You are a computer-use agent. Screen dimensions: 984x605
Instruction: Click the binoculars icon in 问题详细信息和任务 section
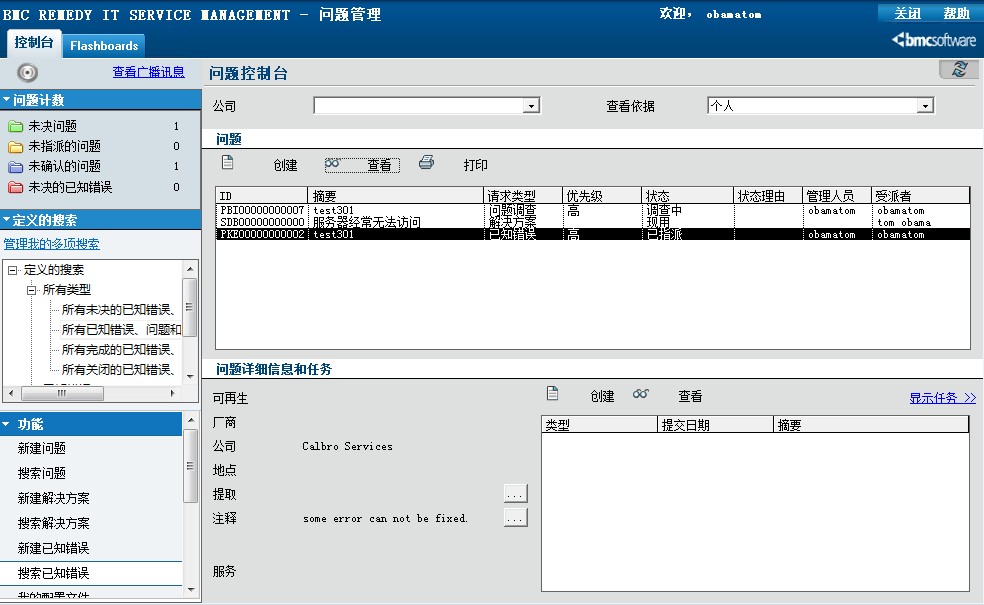pos(641,396)
